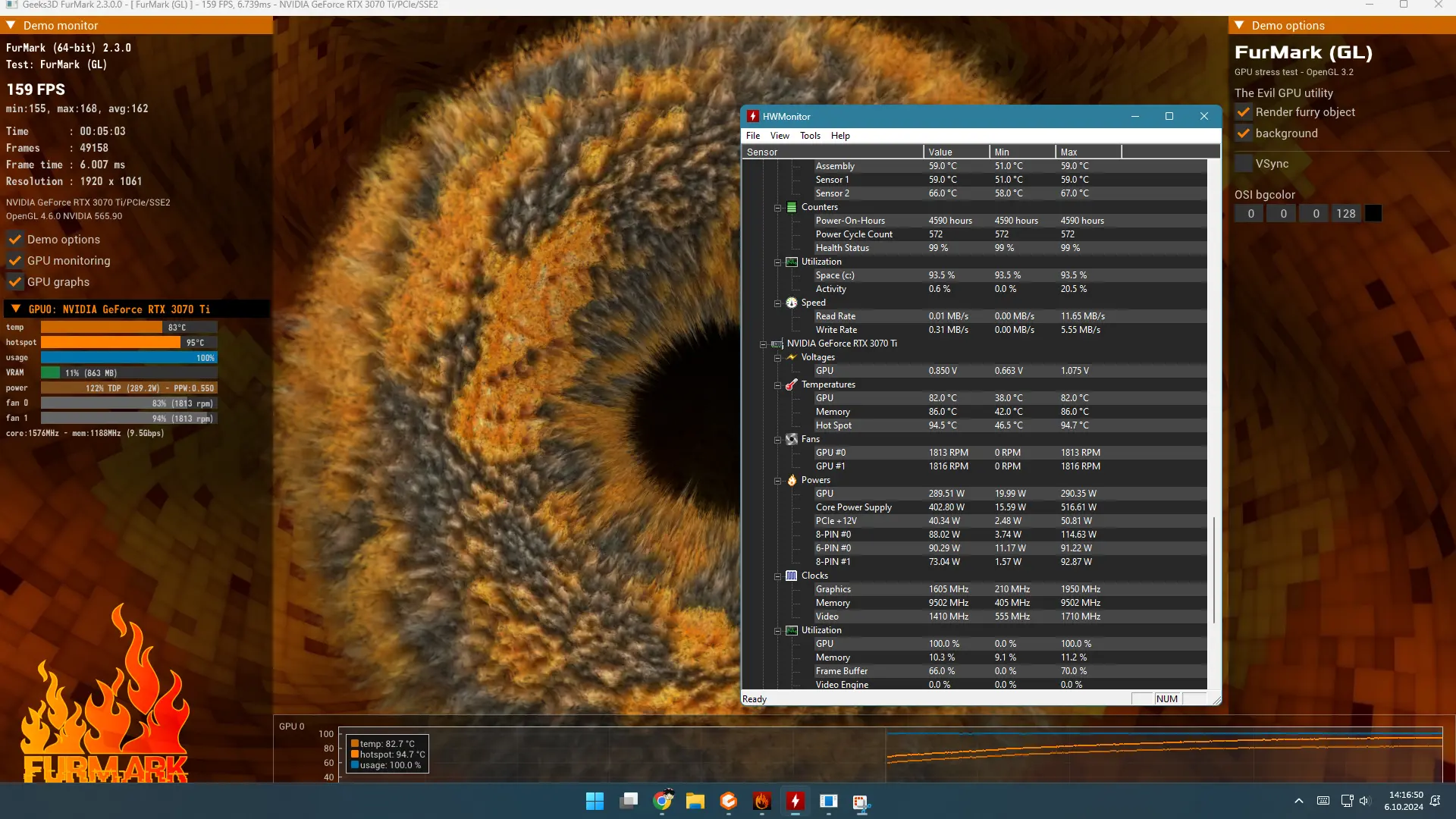
Task: Open the File menu in HWMonitor
Action: pyautogui.click(x=753, y=136)
